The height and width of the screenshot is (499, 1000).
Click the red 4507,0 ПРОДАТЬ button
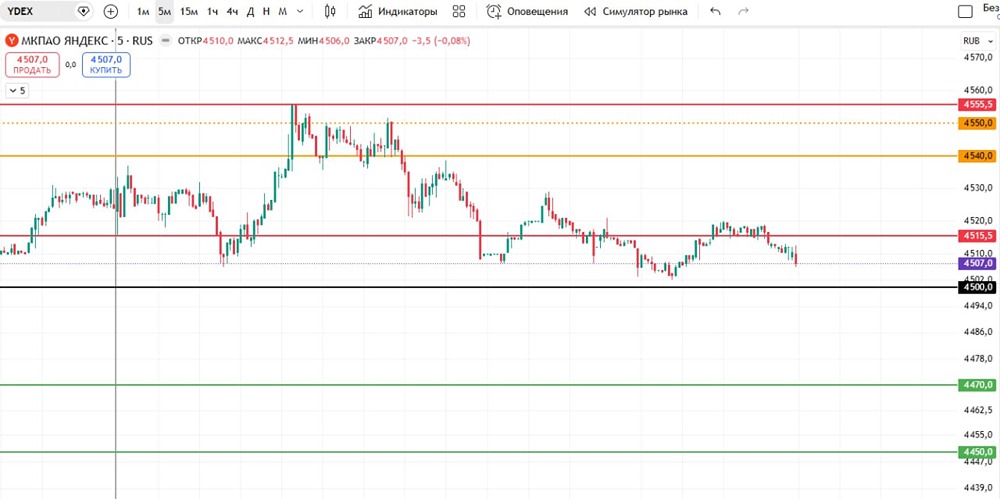33,64
